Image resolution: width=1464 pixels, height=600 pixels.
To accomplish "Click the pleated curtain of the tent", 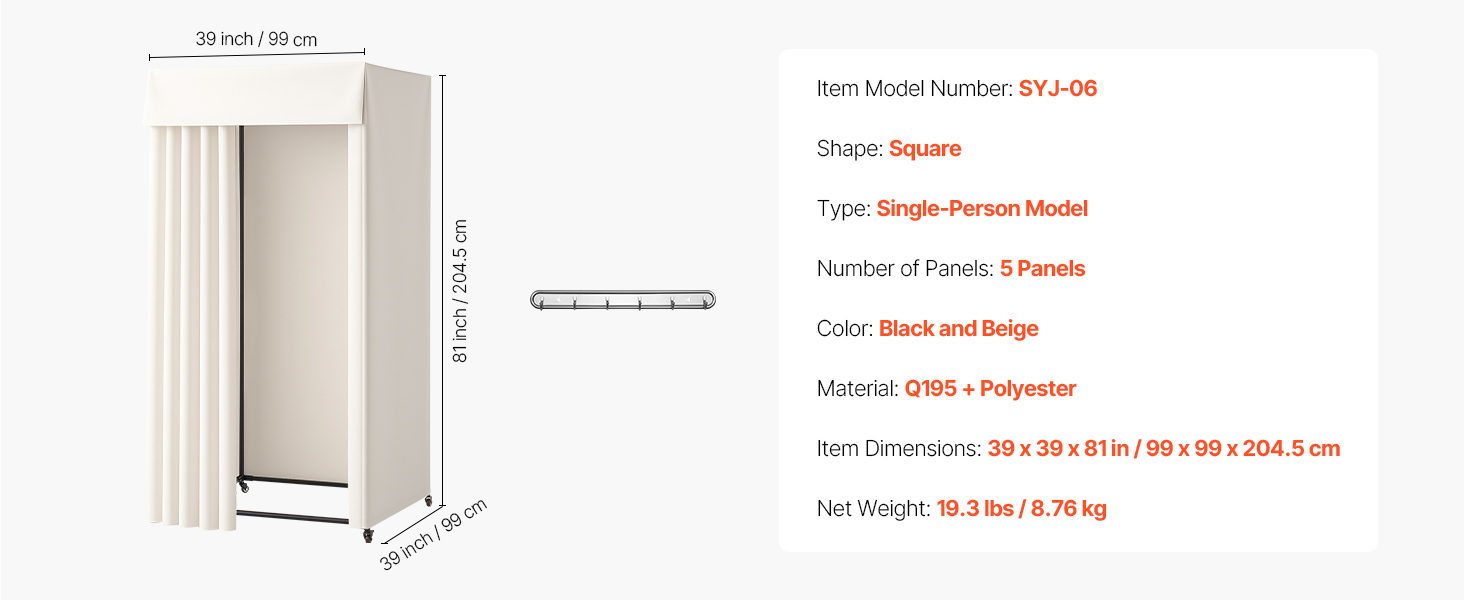I will 193,330.
